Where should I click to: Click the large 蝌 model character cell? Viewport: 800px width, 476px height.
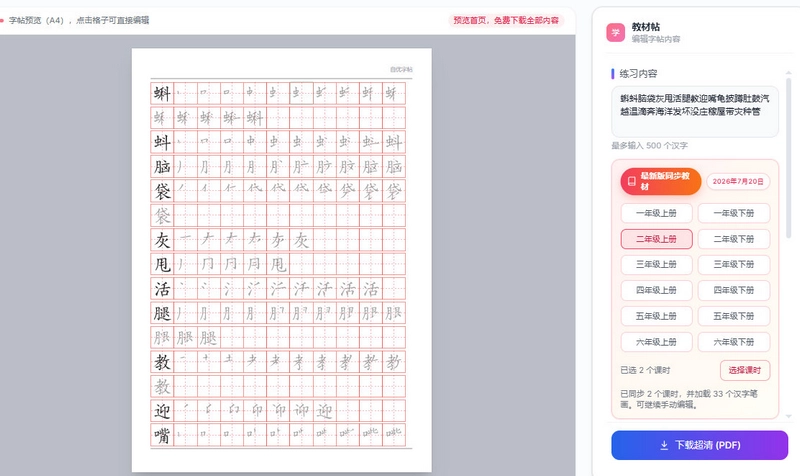click(x=162, y=93)
